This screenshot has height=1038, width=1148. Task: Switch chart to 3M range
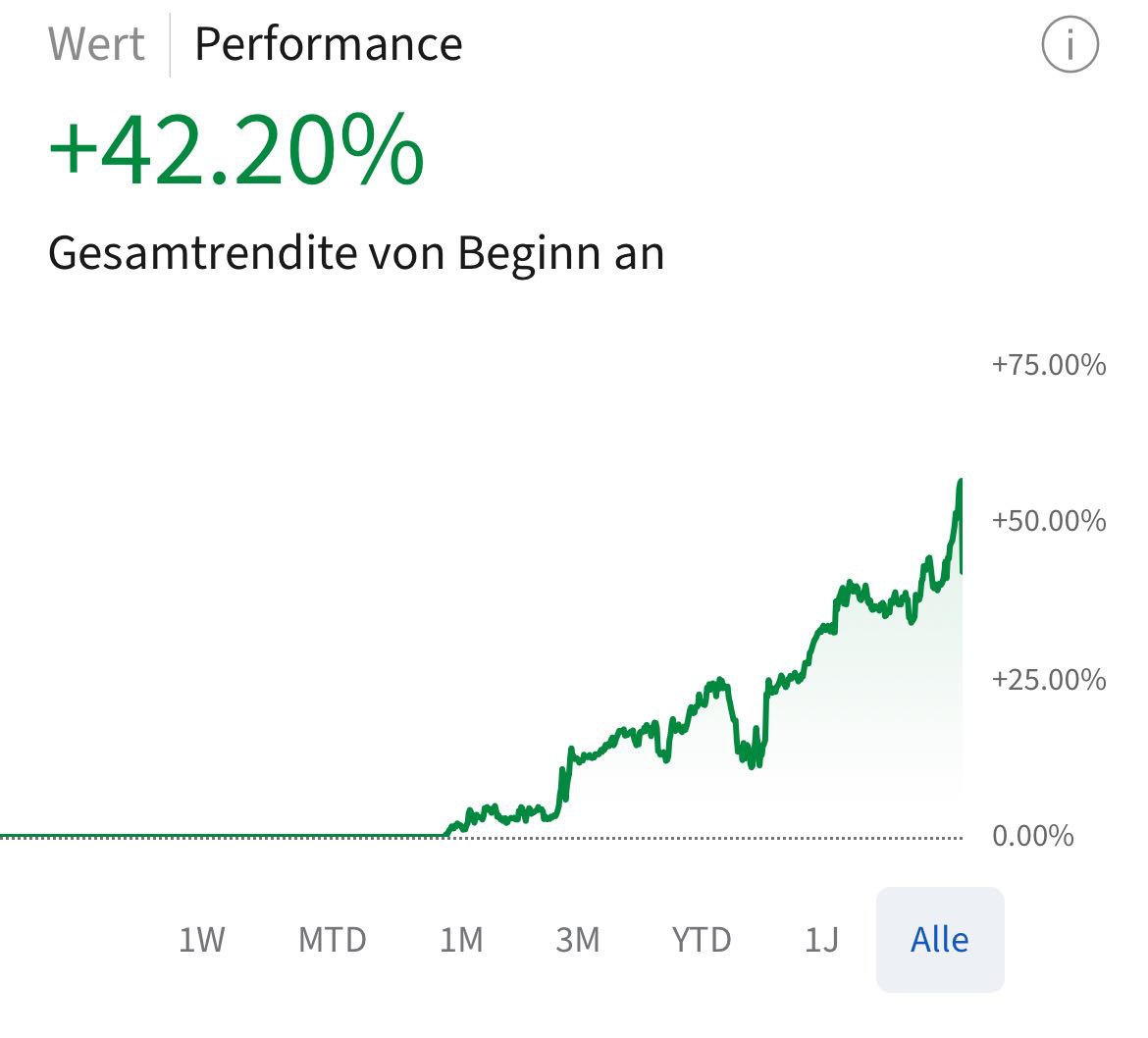coord(577,940)
